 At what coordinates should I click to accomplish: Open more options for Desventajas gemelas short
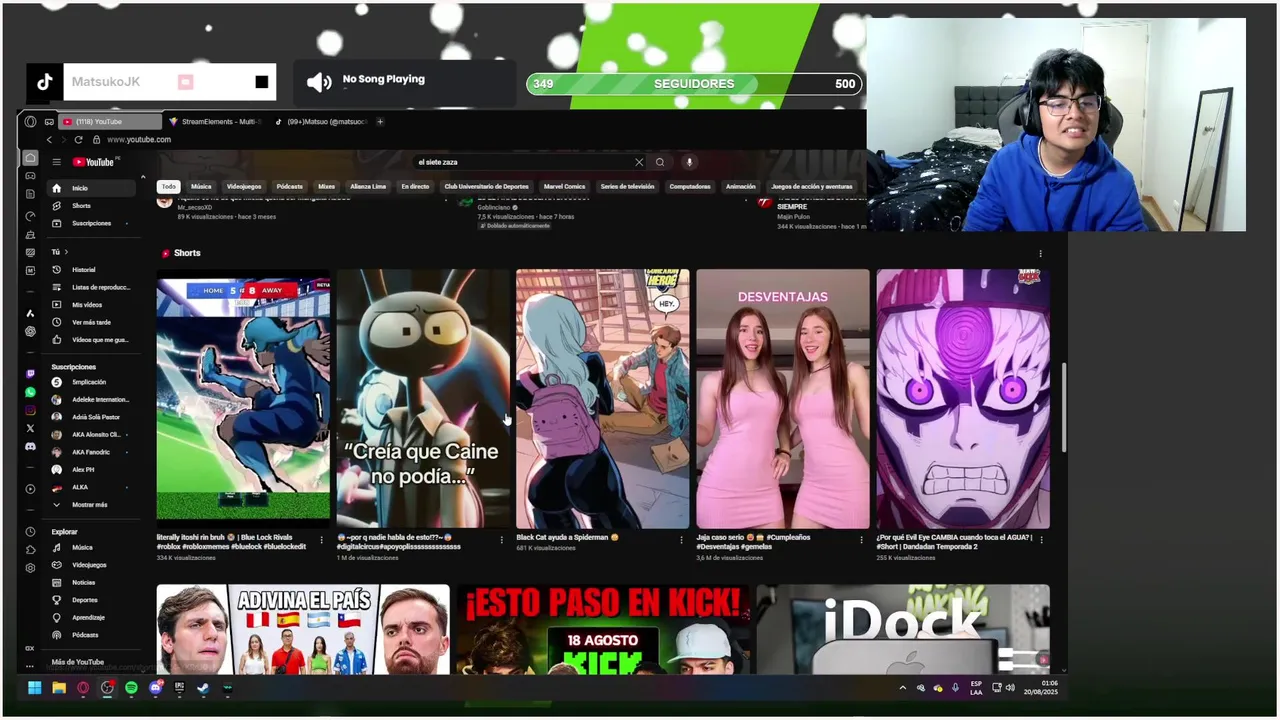861,540
